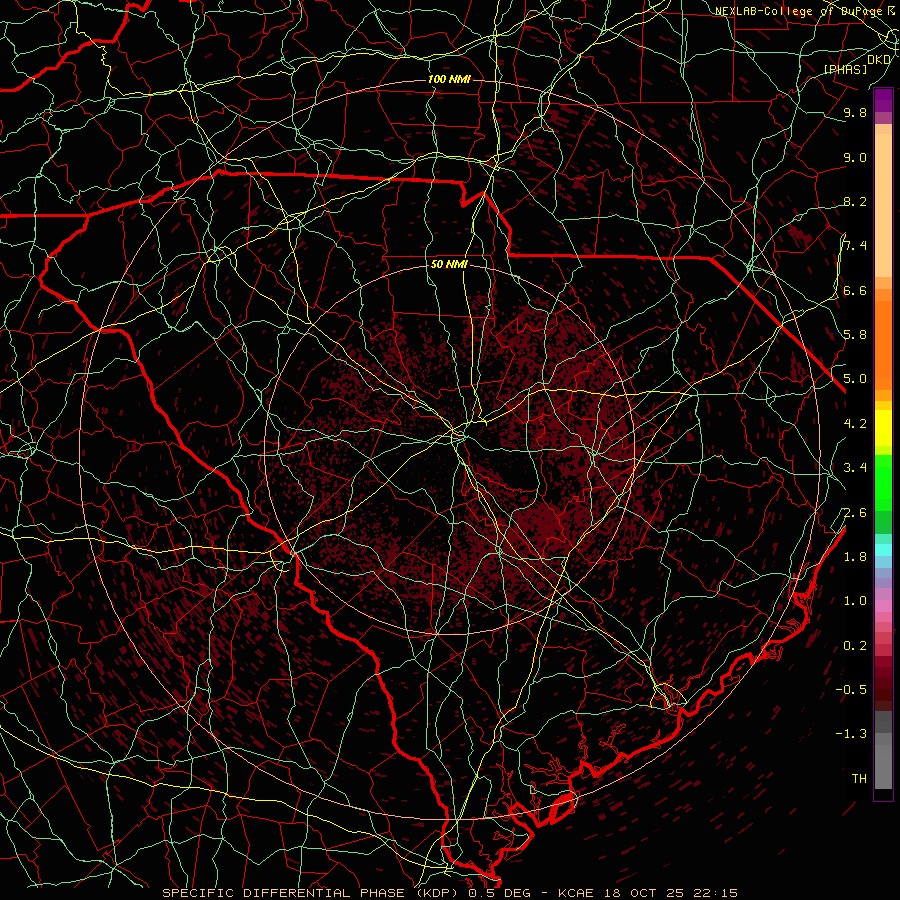
Task: Click the bright green segment of color bar
Action: pyautogui.click(x=883, y=483)
